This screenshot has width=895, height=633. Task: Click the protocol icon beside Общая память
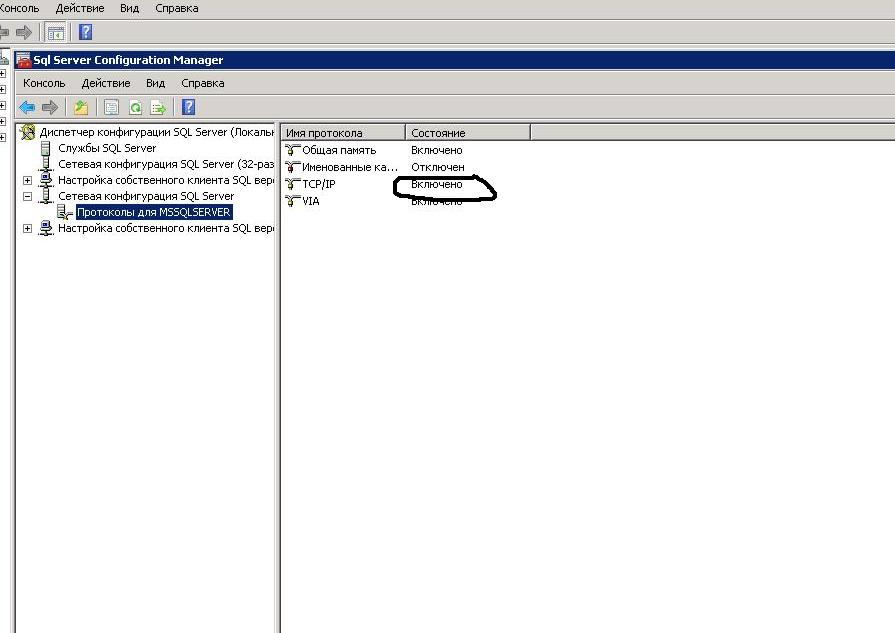[x=293, y=150]
